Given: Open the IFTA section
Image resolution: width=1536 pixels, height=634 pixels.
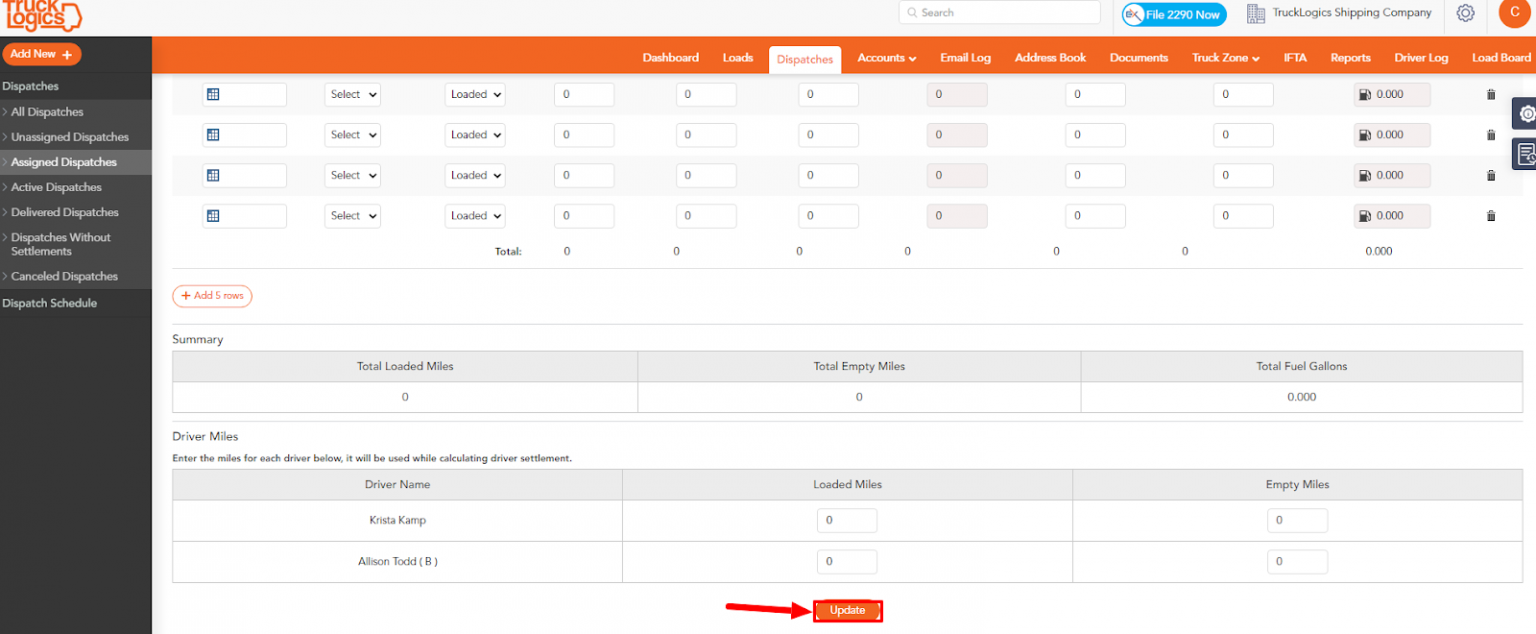Looking at the screenshot, I should tap(1295, 58).
